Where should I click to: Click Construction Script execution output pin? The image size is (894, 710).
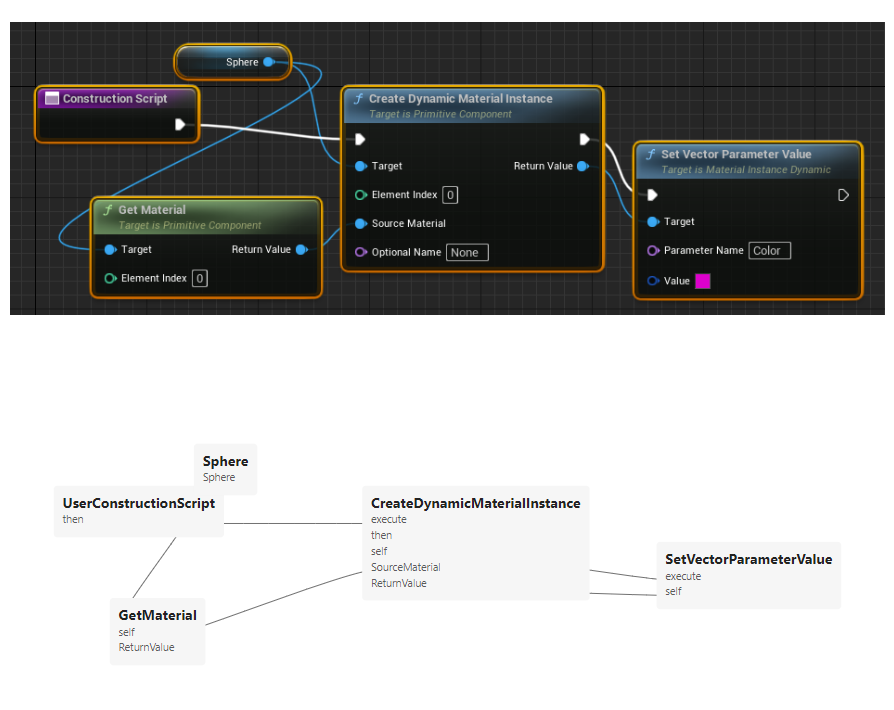pyautogui.click(x=180, y=125)
